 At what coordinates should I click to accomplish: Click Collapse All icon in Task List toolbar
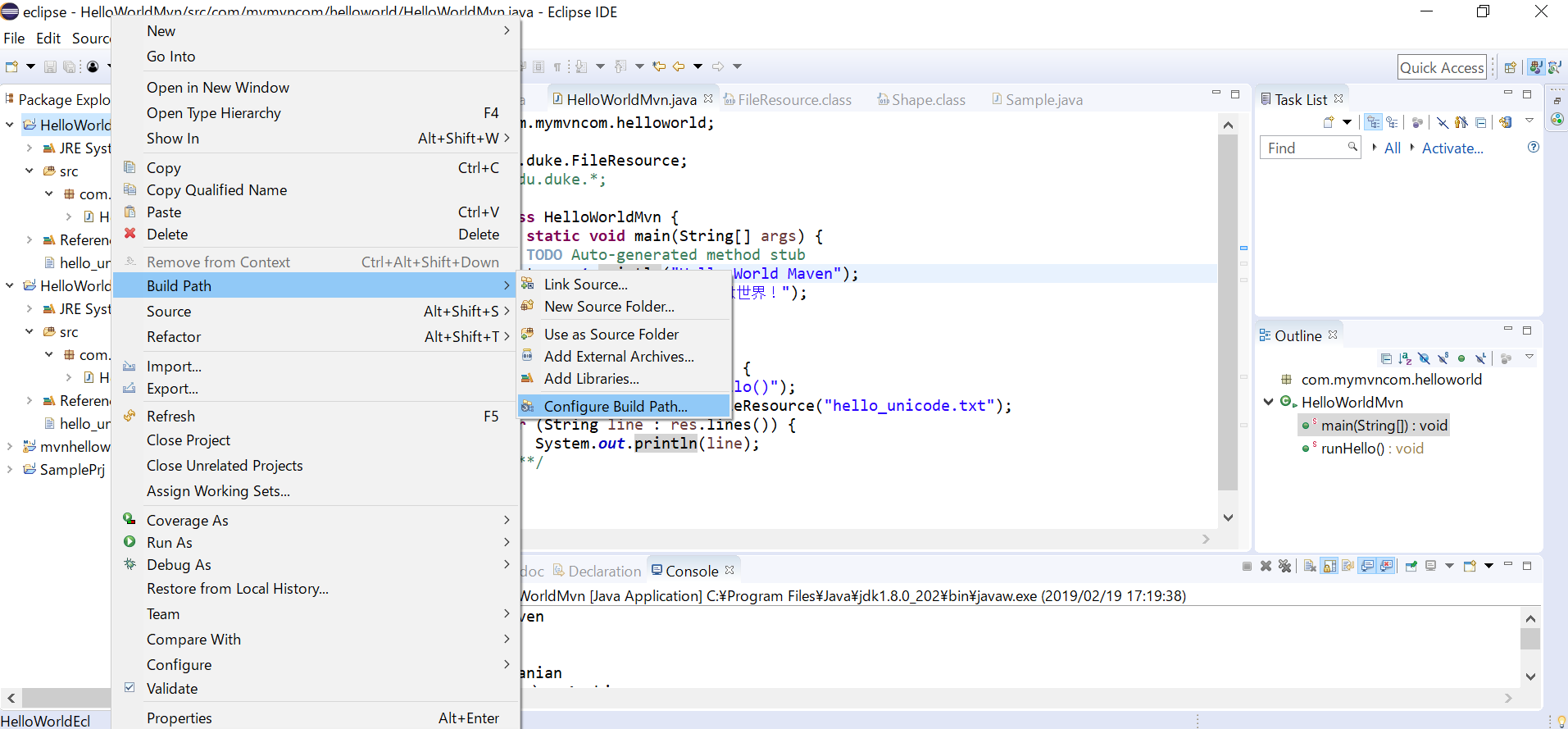(x=1480, y=122)
